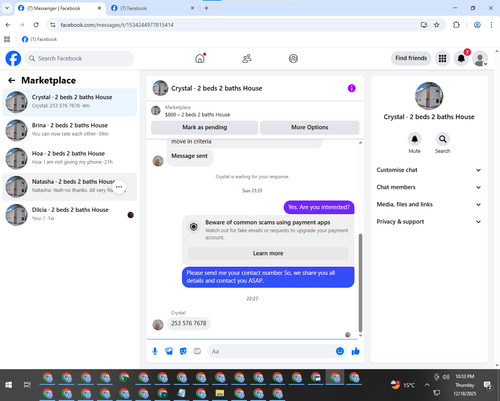Search in the Crystal conversation

(442, 139)
